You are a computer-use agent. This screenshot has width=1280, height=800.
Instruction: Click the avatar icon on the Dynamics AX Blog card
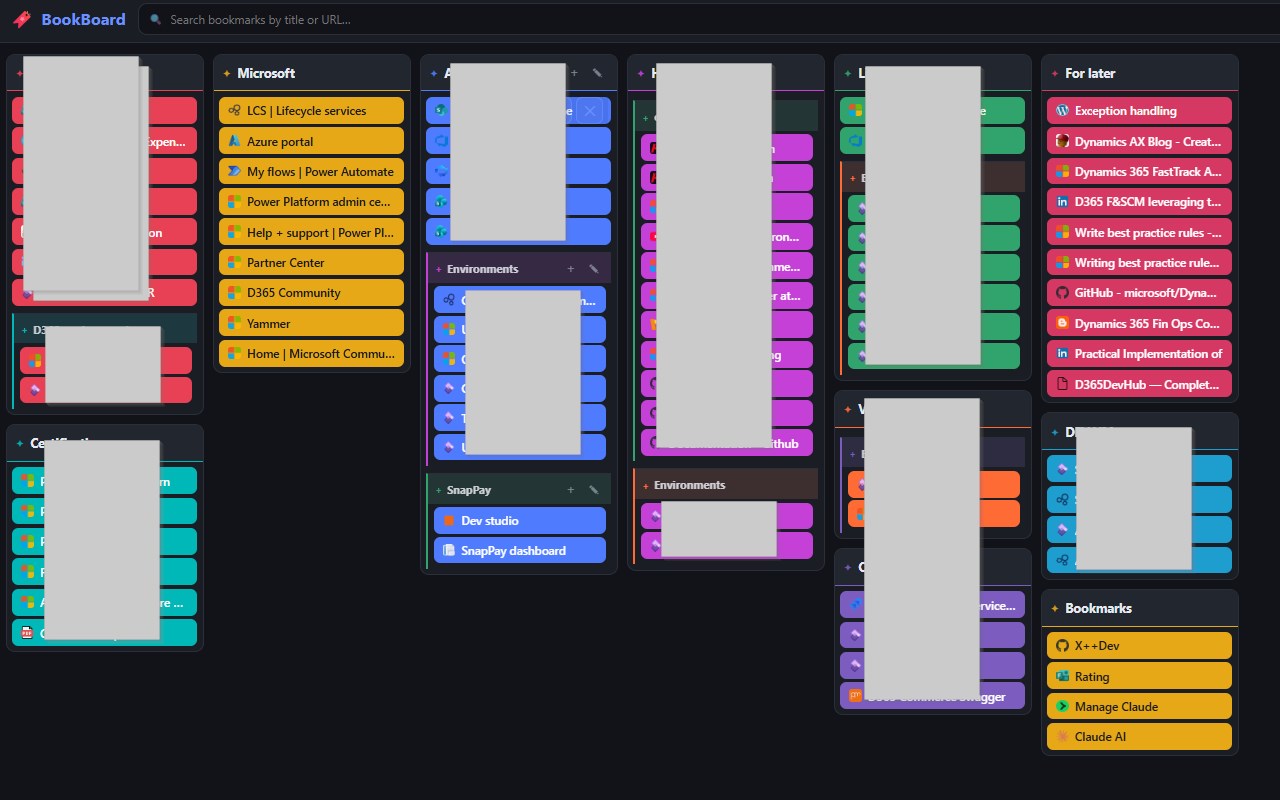click(x=1062, y=141)
